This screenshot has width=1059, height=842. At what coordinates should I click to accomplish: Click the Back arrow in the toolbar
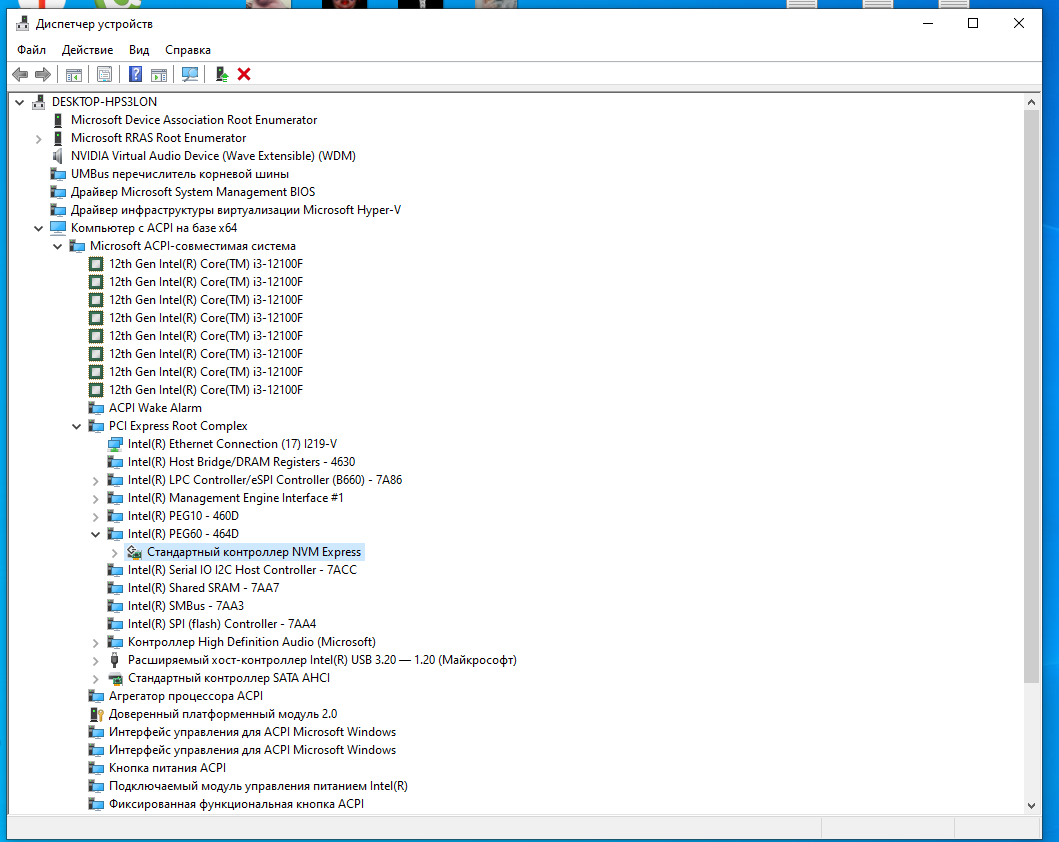20,74
